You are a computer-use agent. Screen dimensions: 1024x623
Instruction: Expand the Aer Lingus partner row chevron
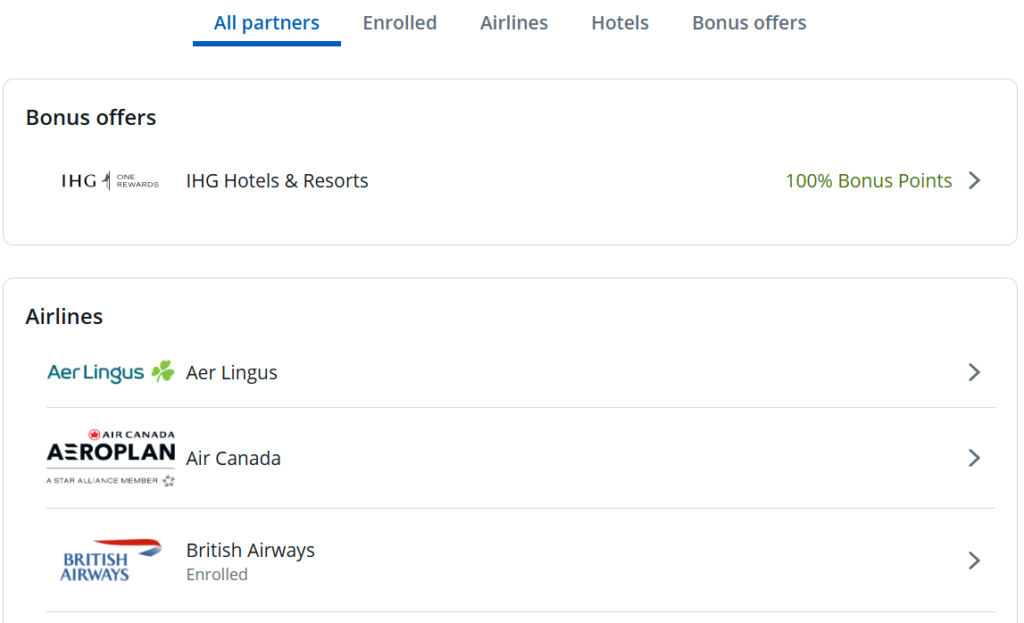click(x=974, y=372)
